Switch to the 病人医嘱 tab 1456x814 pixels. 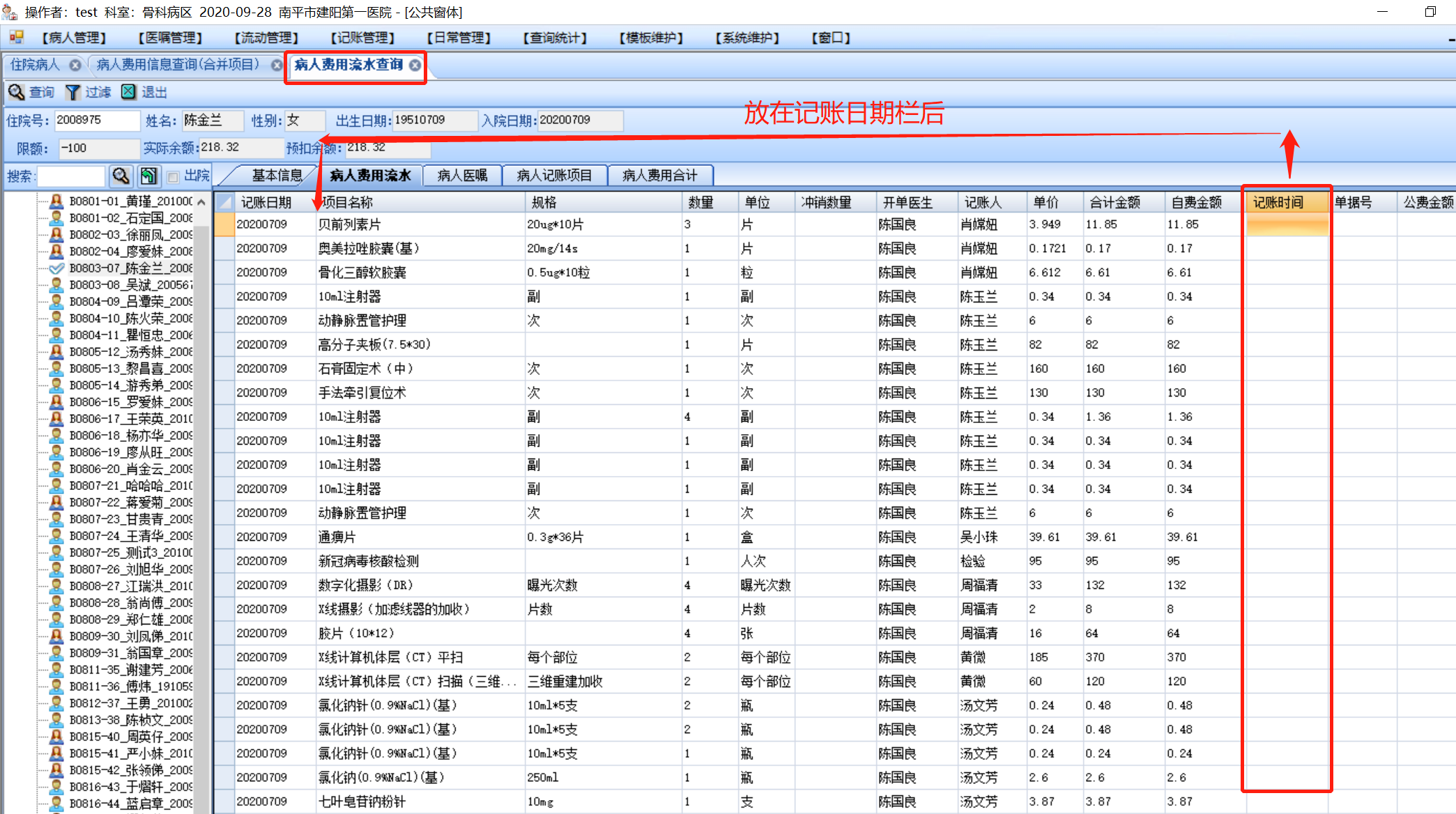coord(462,176)
